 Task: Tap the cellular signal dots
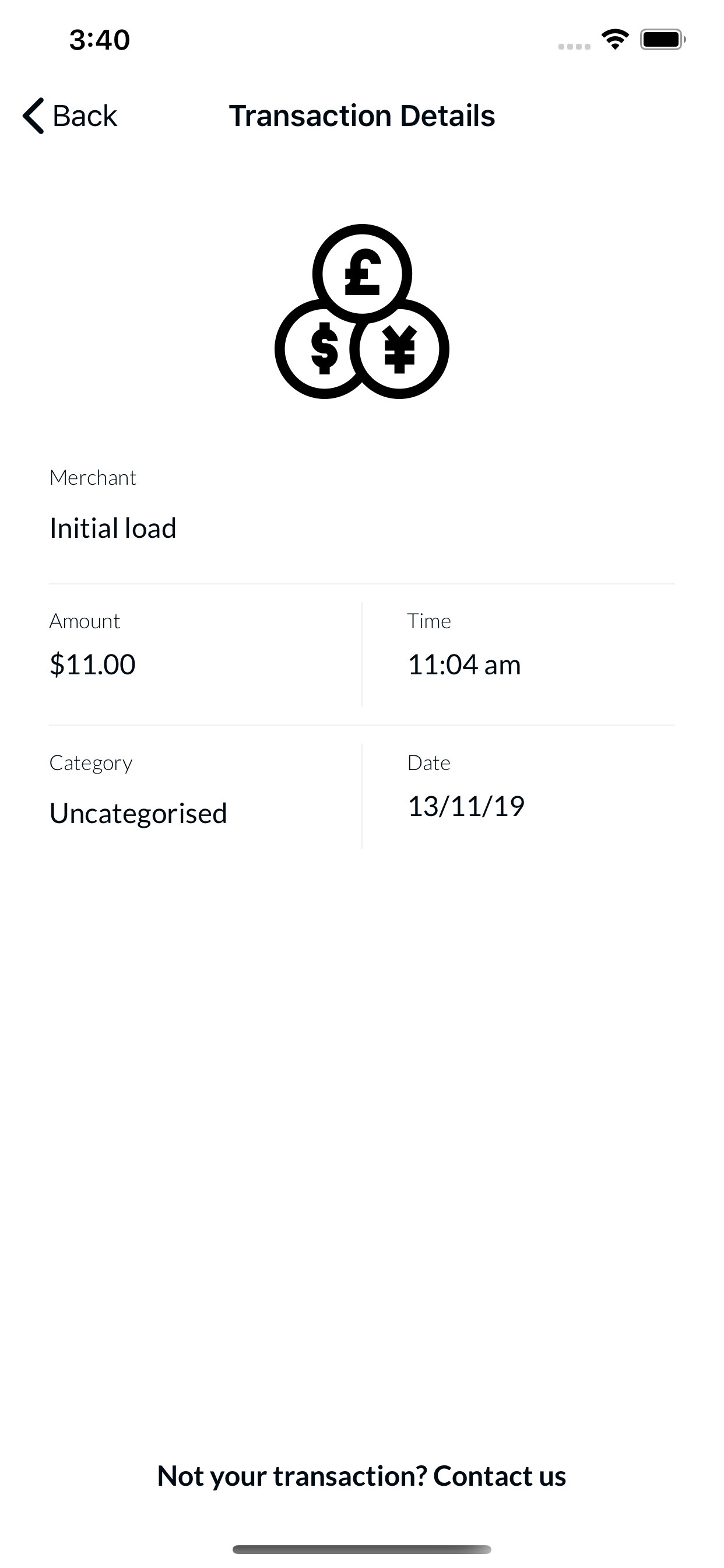[x=574, y=46]
